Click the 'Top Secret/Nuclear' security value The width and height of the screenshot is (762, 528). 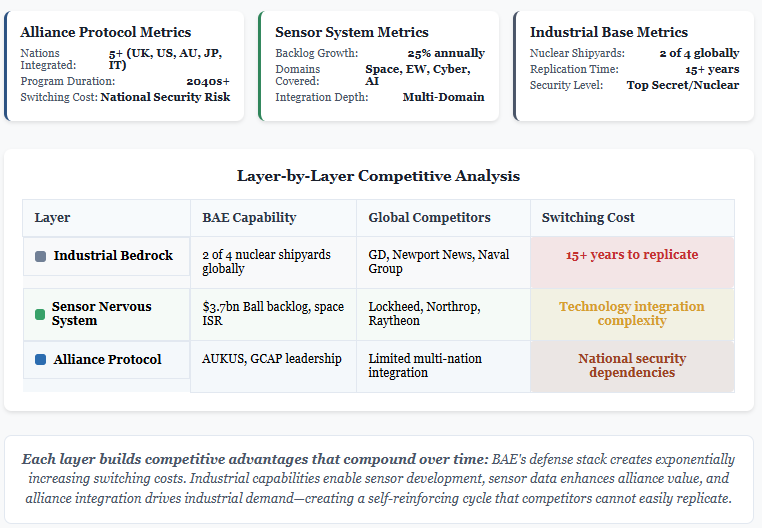[683, 85]
